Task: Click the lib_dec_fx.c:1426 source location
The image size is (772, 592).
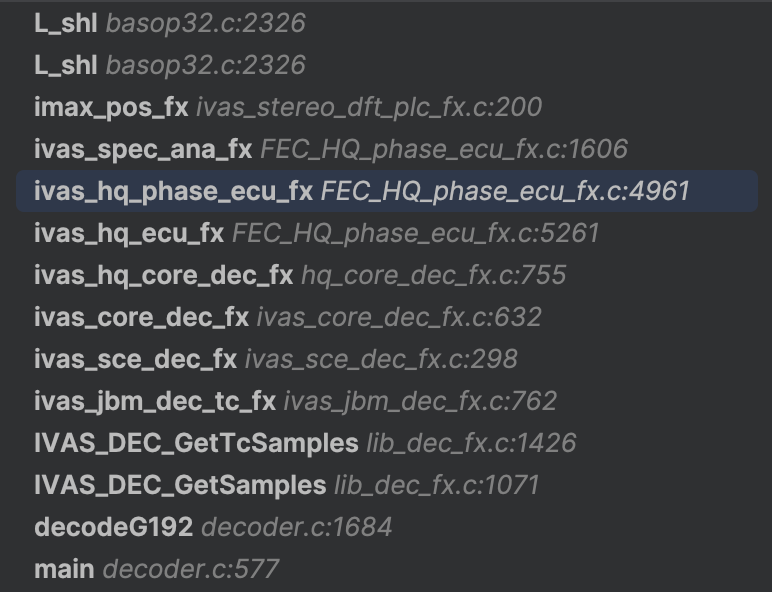Action: tap(471, 443)
